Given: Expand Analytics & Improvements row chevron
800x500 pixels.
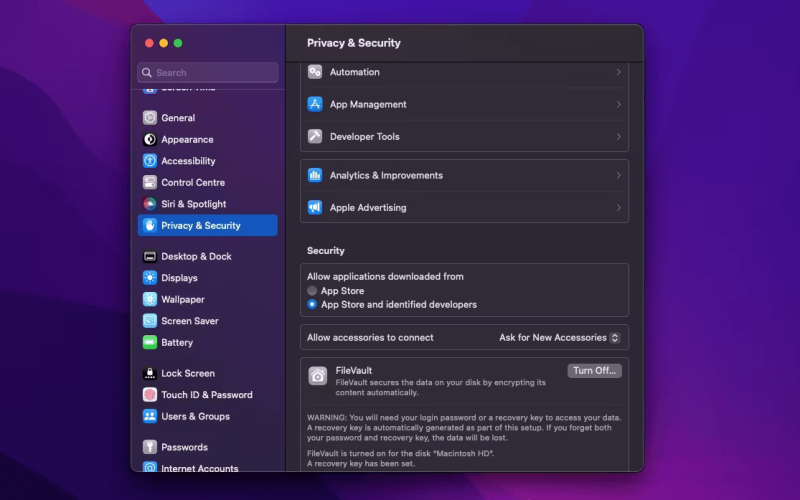Looking at the screenshot, I should pos(618,175).
